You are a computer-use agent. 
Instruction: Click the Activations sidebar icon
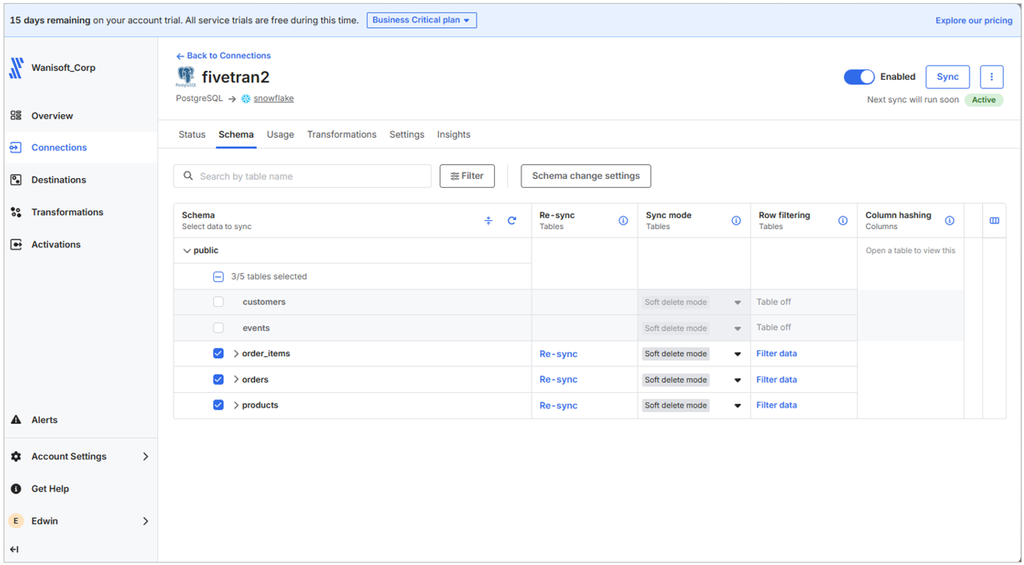click(16, 244)
